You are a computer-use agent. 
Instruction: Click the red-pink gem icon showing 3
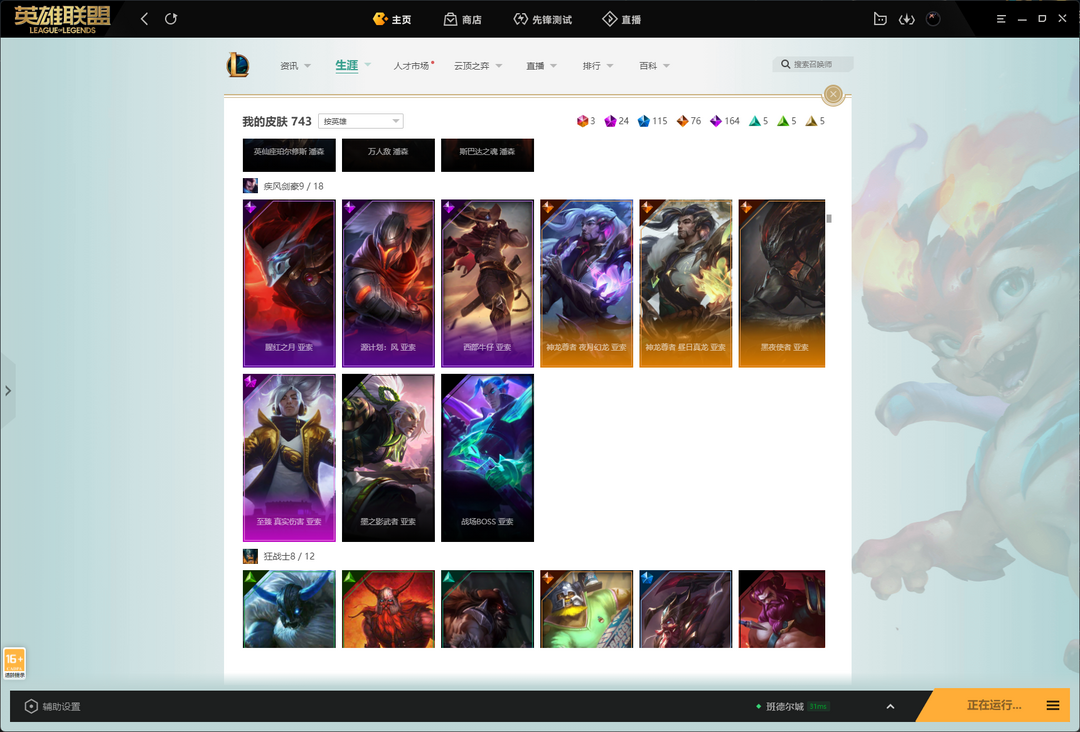(583, 121)
